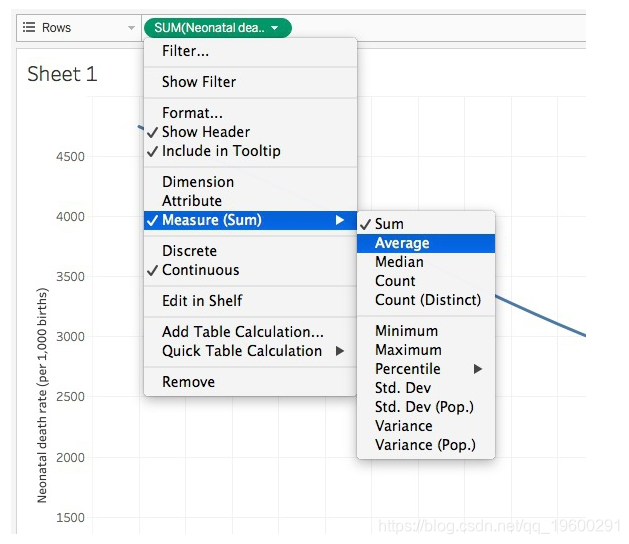Select Attribute in the menu
Viewport: 629px width, 544px height.
[x=250, y=201]
